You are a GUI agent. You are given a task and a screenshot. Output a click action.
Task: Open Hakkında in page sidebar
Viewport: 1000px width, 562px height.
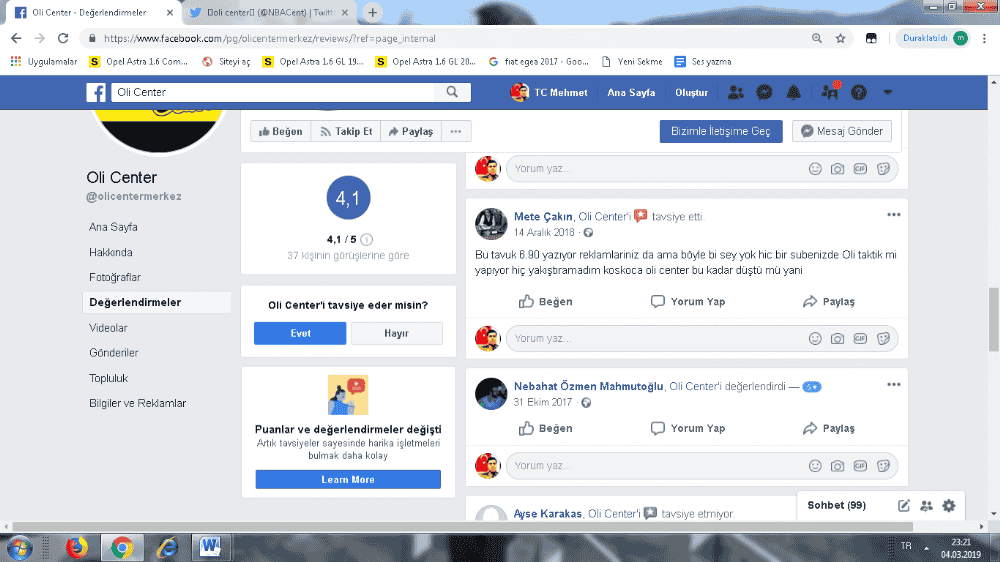(111, 253)
